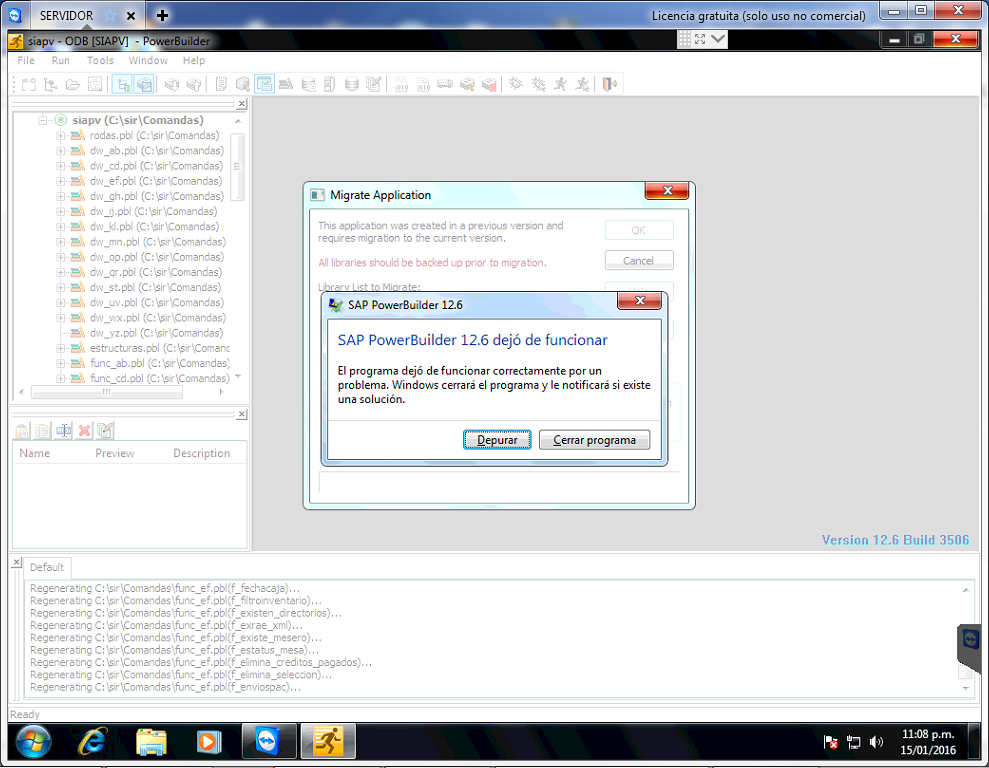Close the System Tree panel
989x768 pixels.
coord(242,104)
